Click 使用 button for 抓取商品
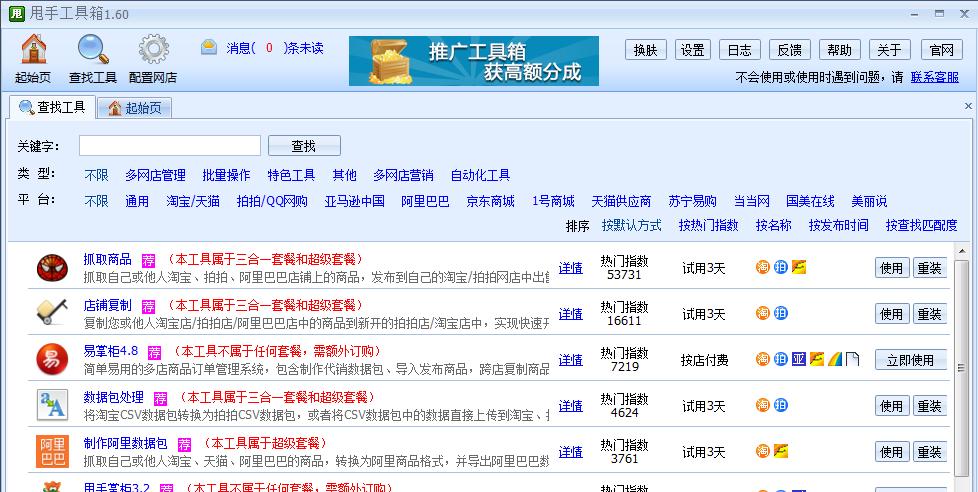 pyautogui.click(x=892, y=268)
